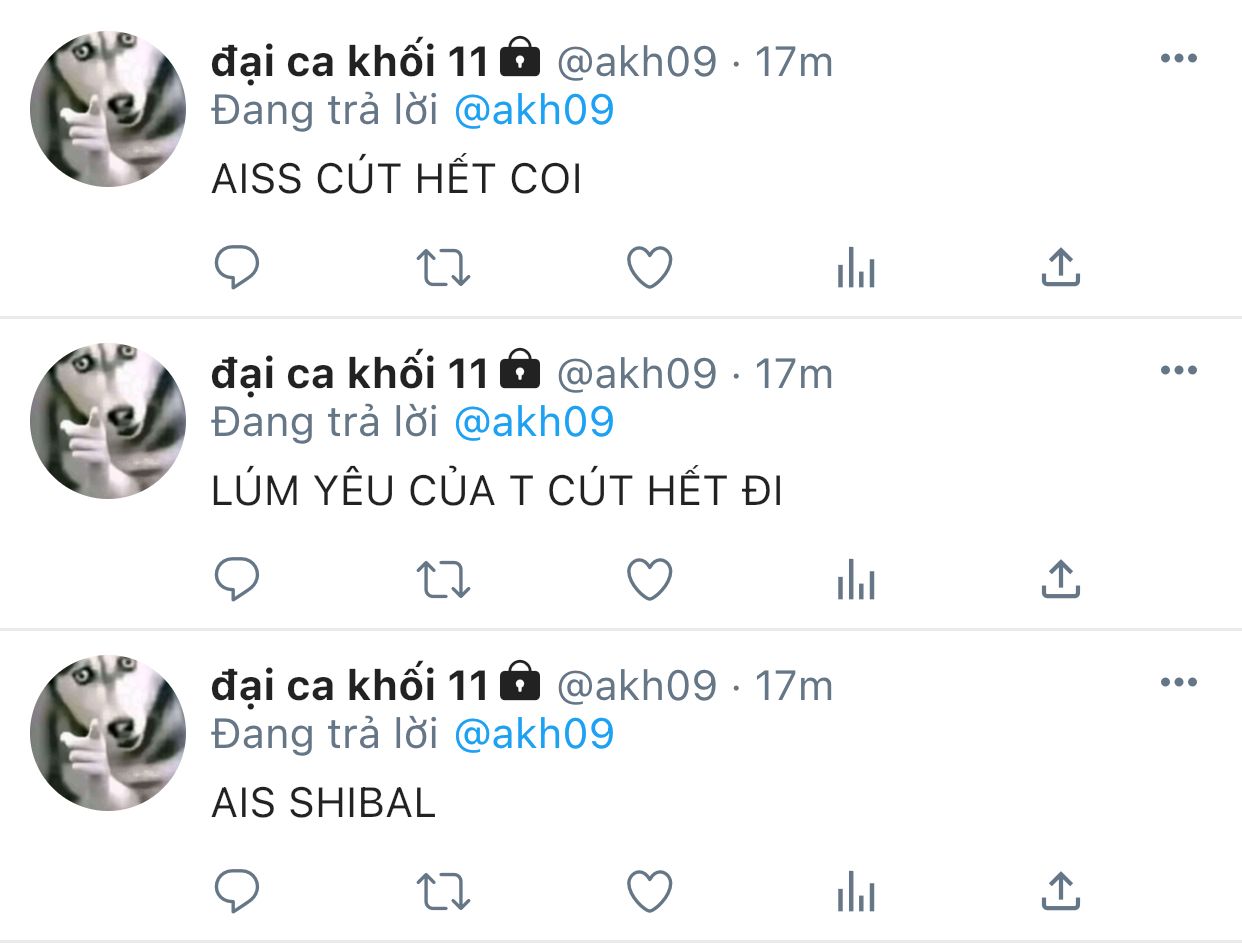Share the AISS CÚT HẾT COI tweet
The height and width of the screenshot is (946, 1242).
tap(1061, 268)
